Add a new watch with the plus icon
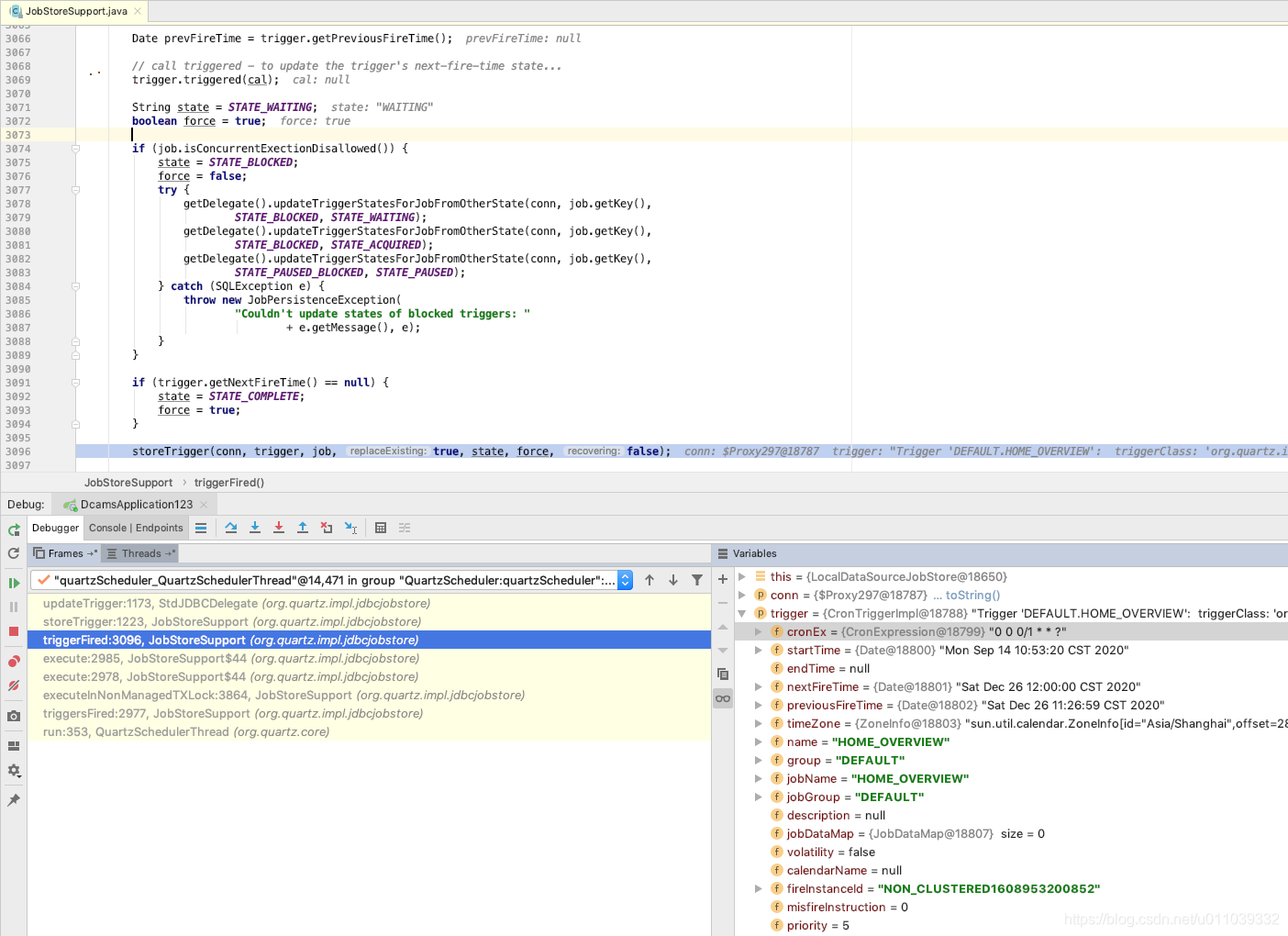 click(x=723, y=579)
